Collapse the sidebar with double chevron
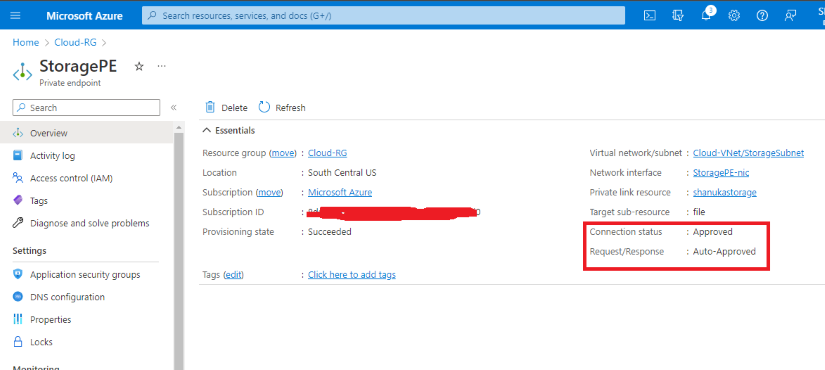 [174, 108]
